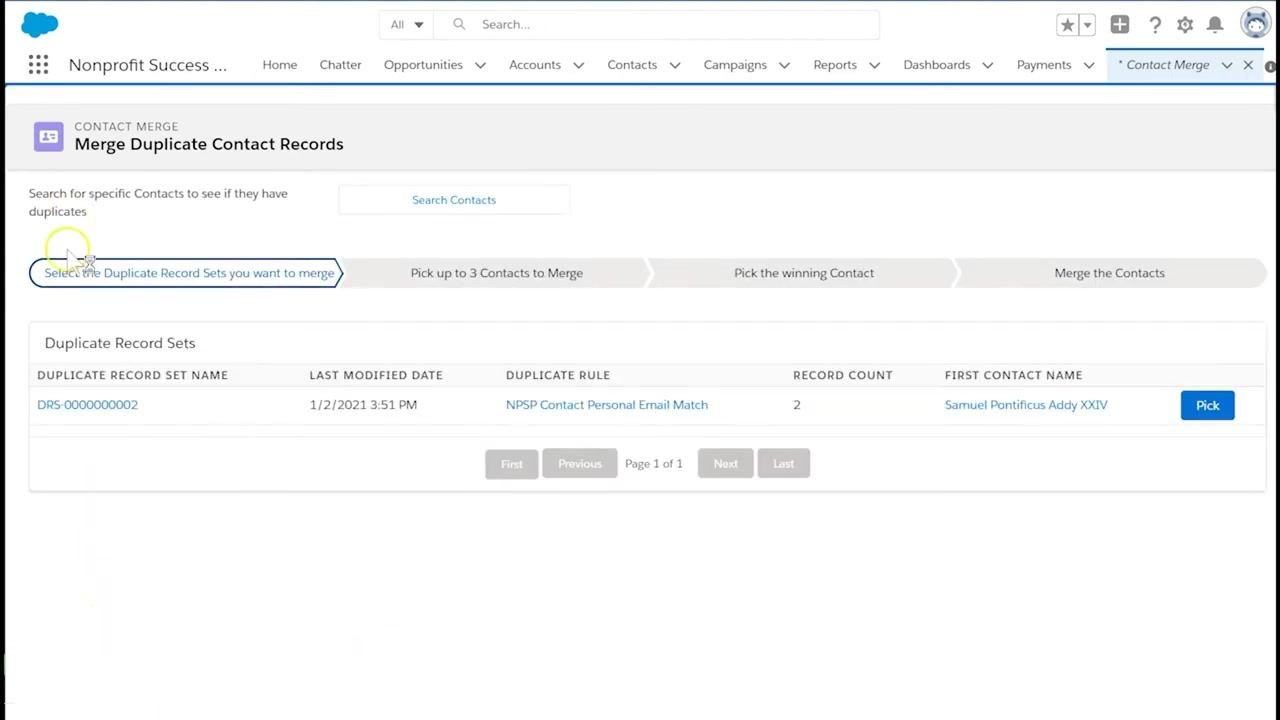Open the Setup gear icon

pyautogui.click(x=1185, y=25)
